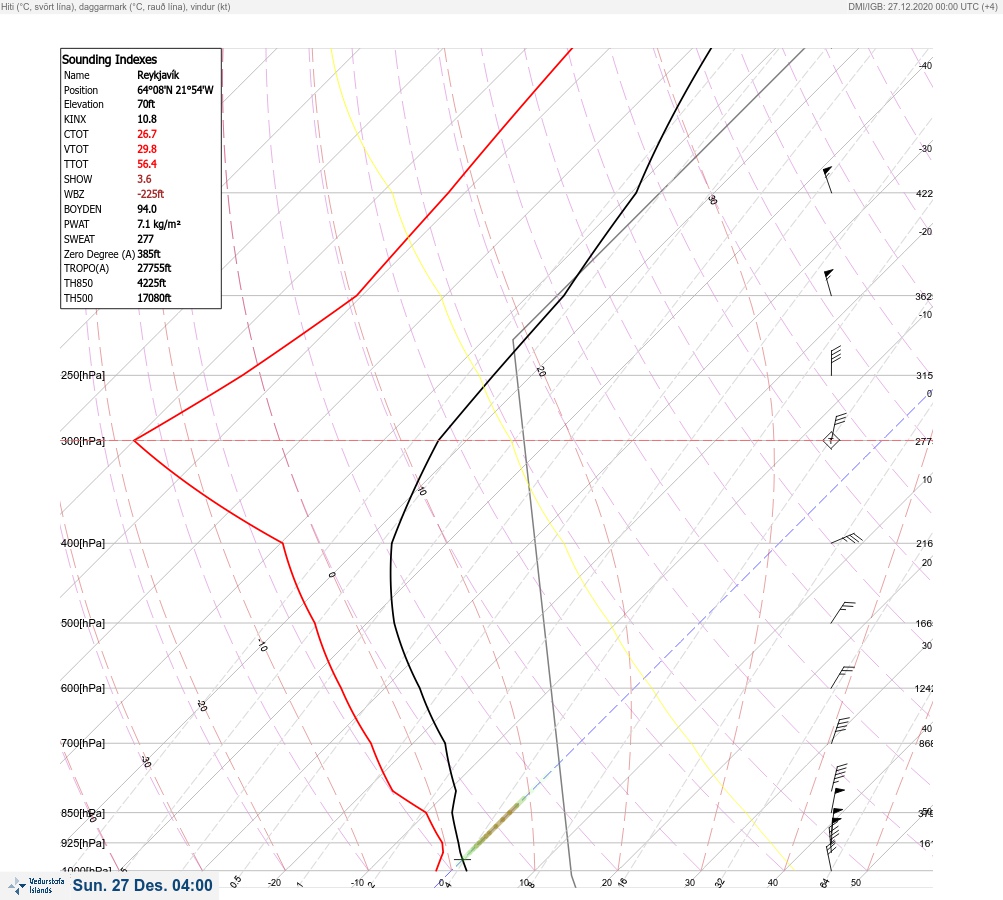Click the Elevation value 70ft
1003x900 pixels.
tap(146, 104)
